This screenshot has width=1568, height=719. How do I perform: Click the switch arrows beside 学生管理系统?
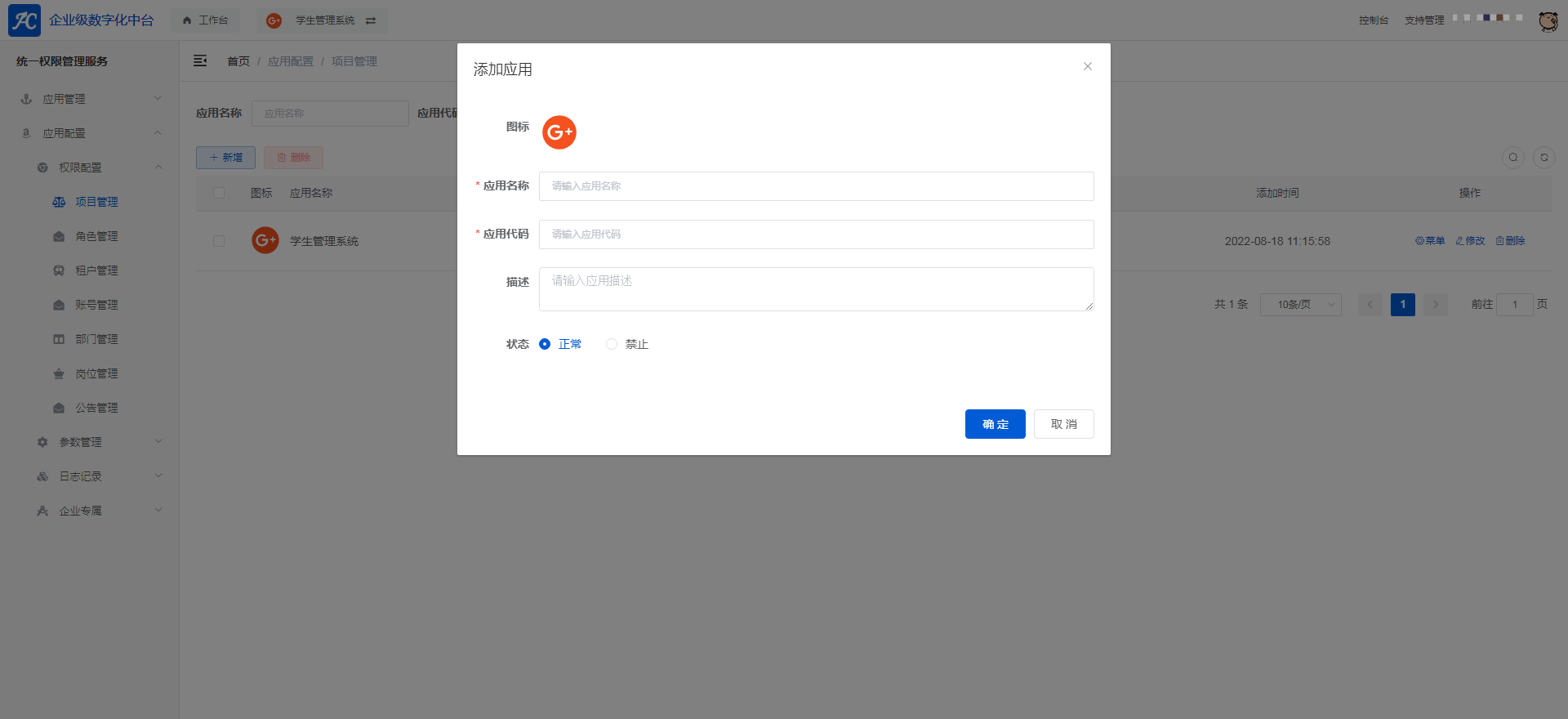371,20
